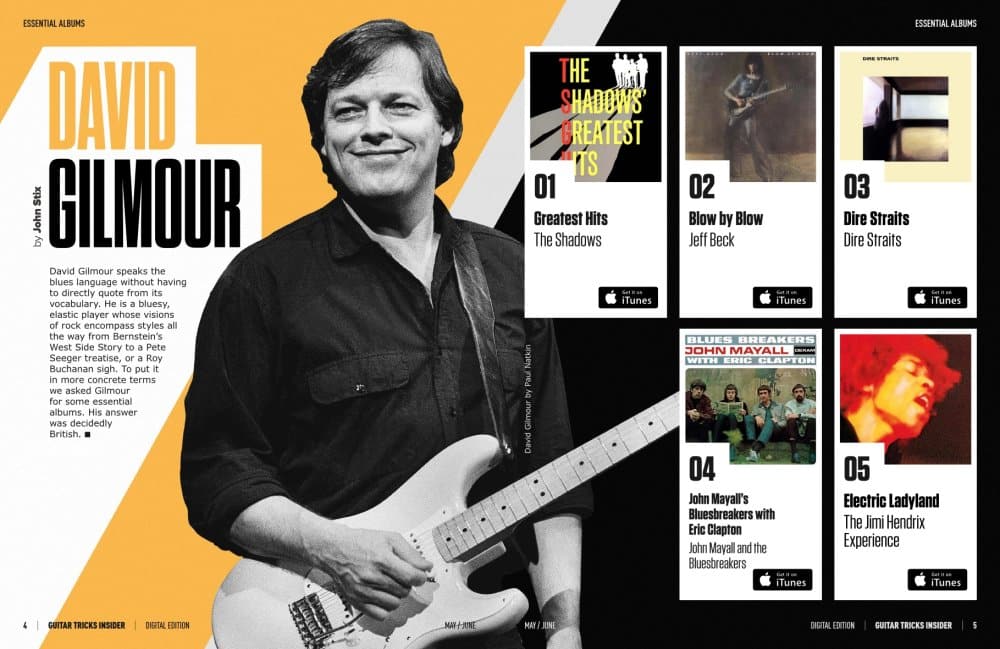Click the Greatest Hits album title
1000x649 pixels.
point(571,219)
